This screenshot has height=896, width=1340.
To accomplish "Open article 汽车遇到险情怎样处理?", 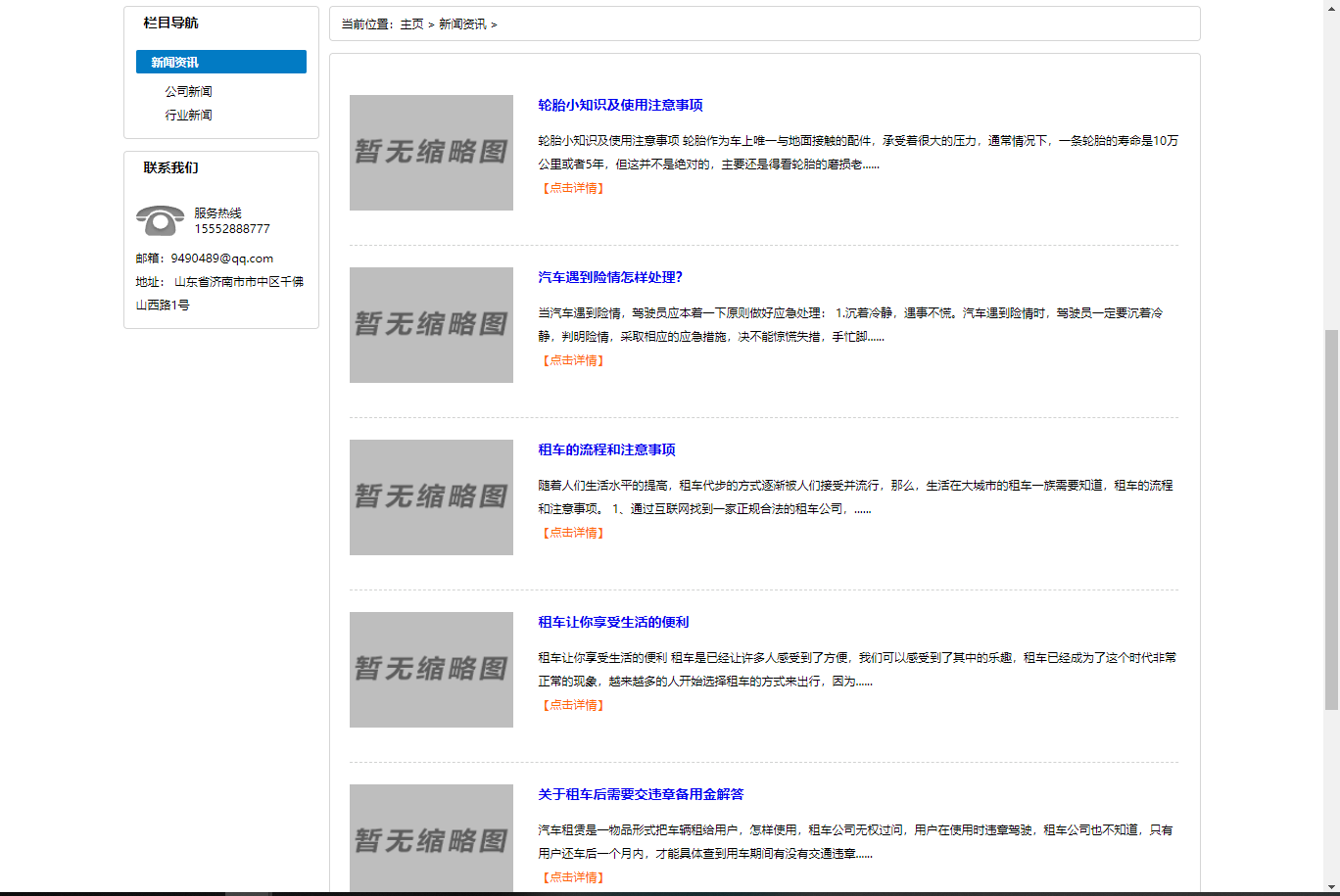I will (610, 277).
